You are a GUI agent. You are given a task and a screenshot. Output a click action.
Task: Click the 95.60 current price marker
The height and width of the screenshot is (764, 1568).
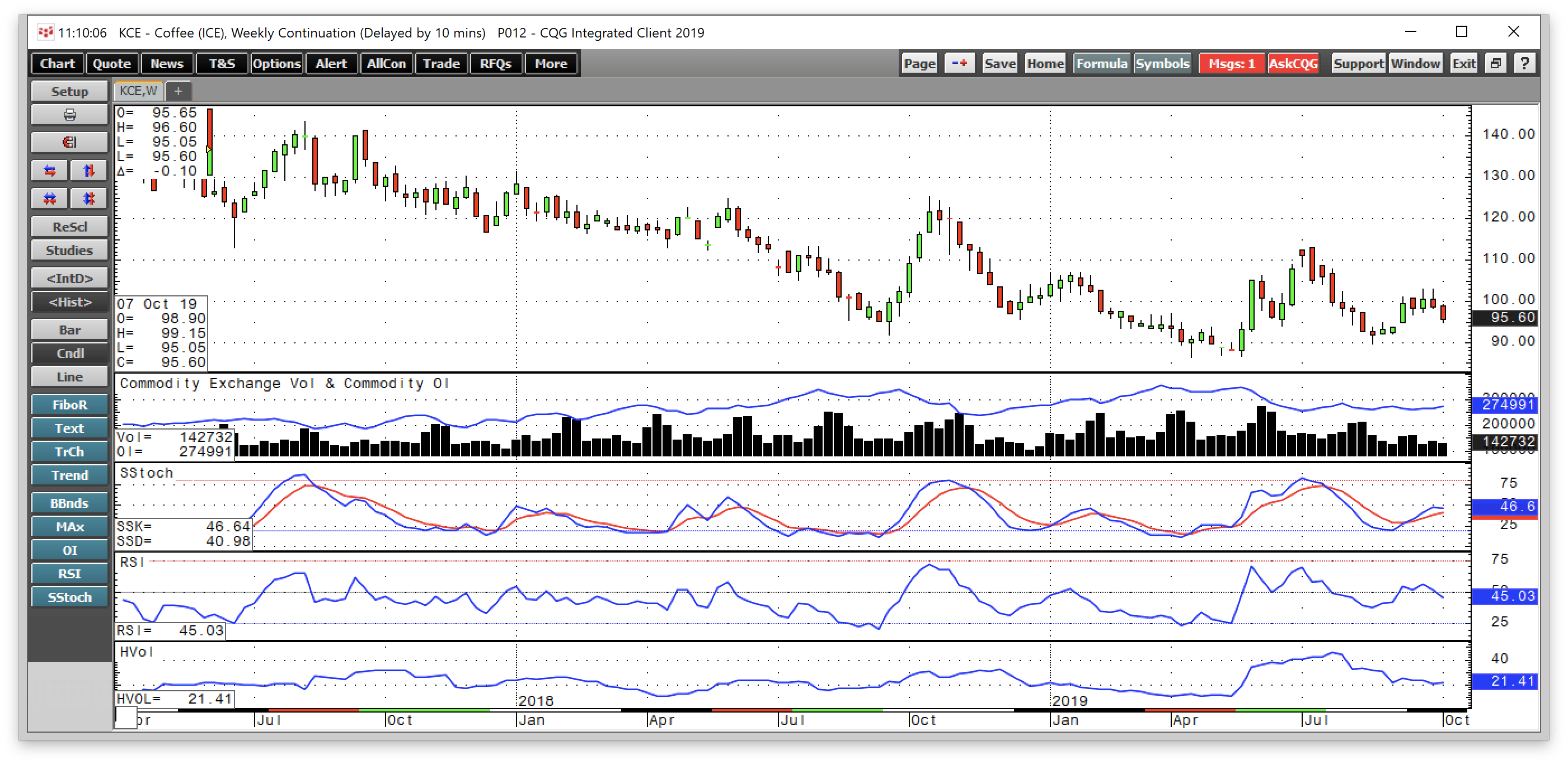pos(1505,317)
